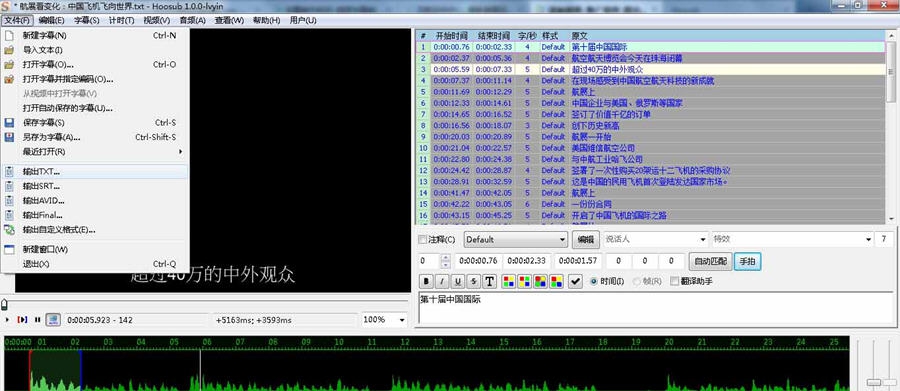Open the Default style dropdown

(x=516, y=239)
